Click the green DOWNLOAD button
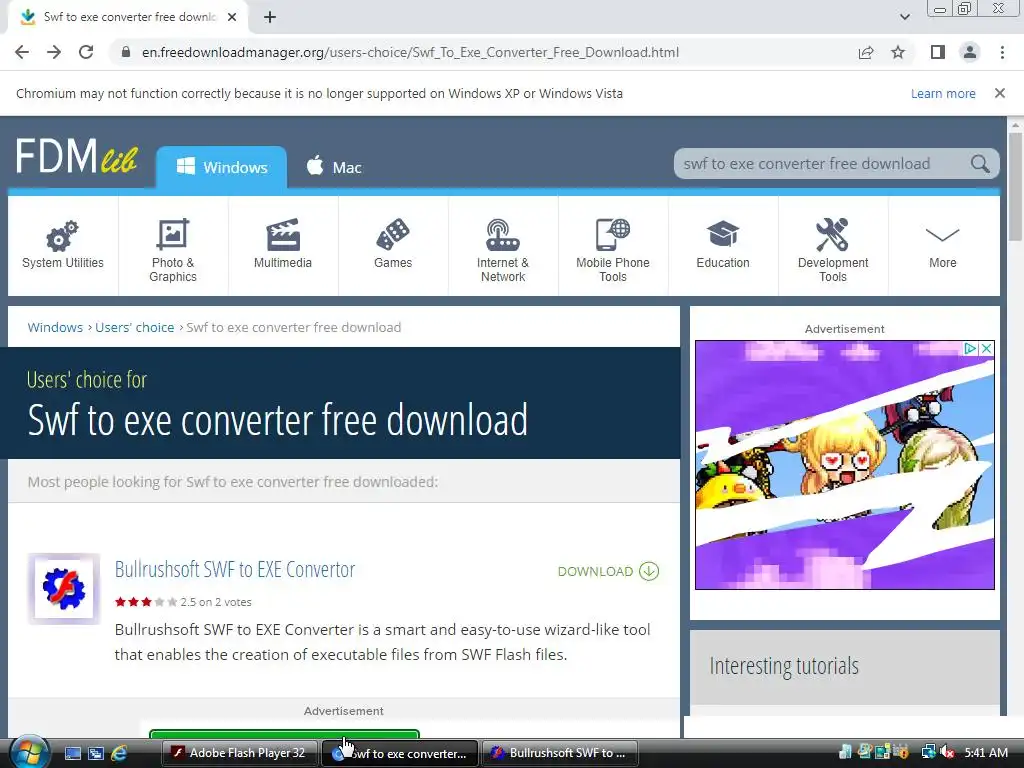The height and width of the screenshot is (768, 1024). pos(608,571)
